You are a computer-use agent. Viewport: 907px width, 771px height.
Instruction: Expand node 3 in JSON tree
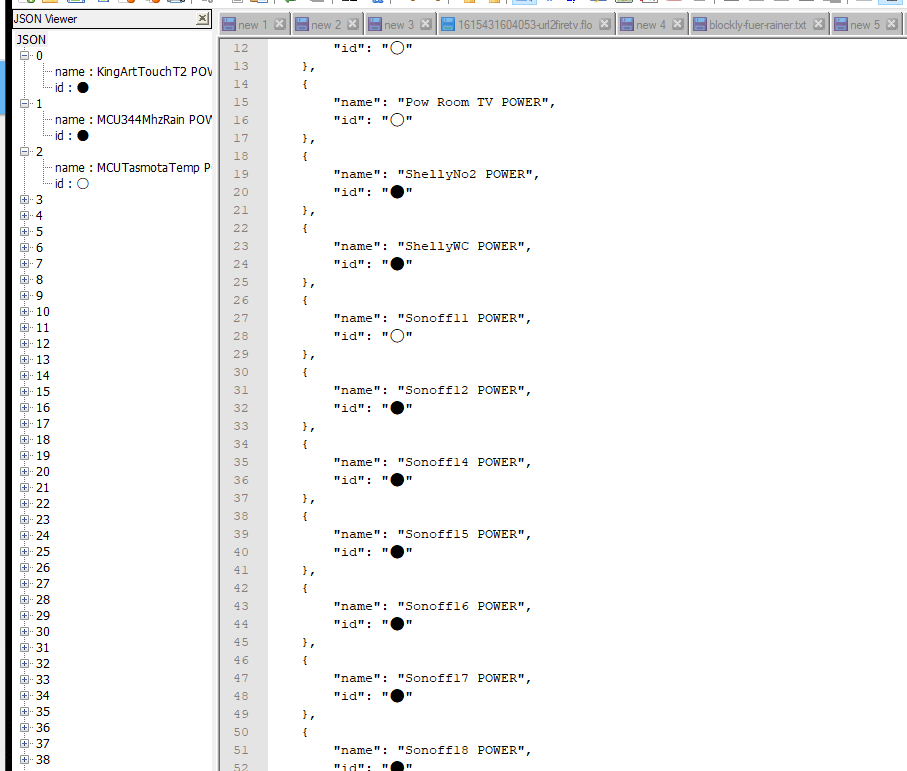tap(24, 200)
